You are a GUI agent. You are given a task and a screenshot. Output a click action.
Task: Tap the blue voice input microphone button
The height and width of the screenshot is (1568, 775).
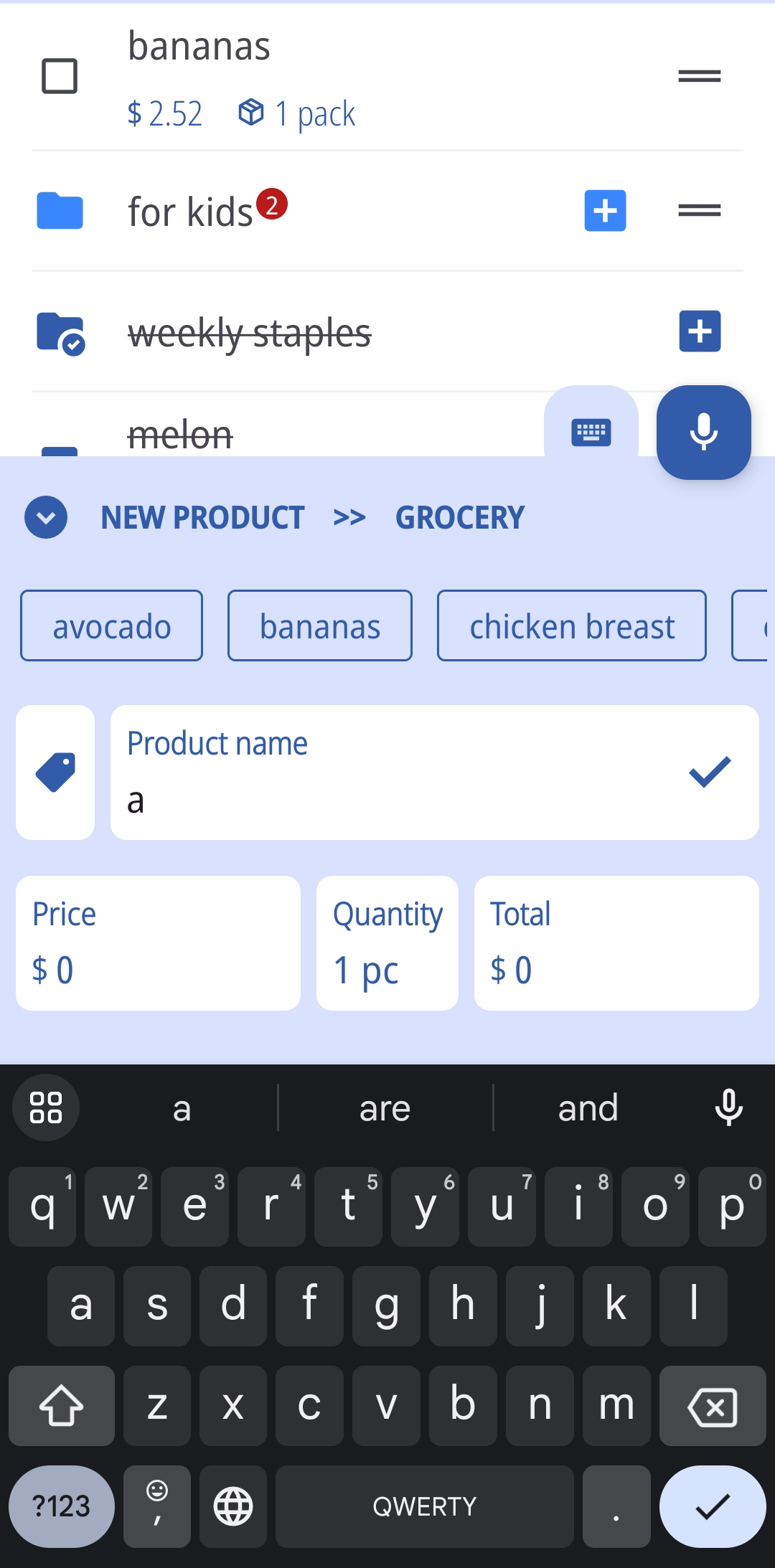pos(703,432)
